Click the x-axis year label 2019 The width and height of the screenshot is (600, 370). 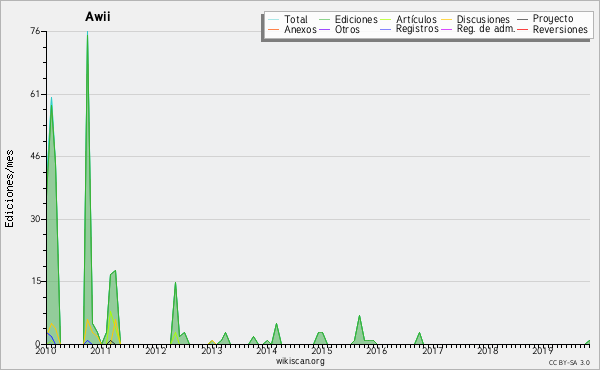point(543,350)
